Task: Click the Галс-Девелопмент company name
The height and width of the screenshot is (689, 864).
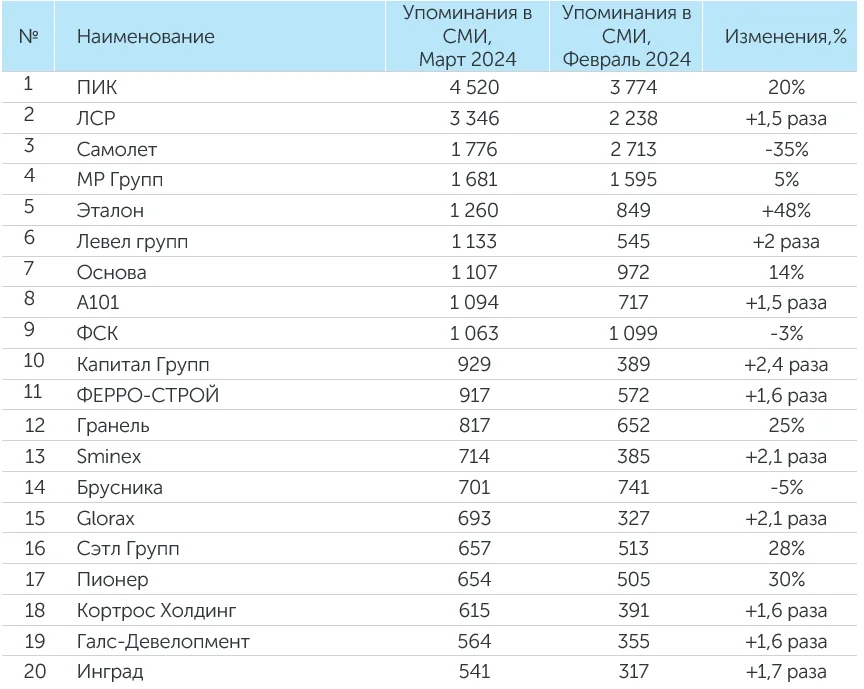Action: click(x=163, y=642)
